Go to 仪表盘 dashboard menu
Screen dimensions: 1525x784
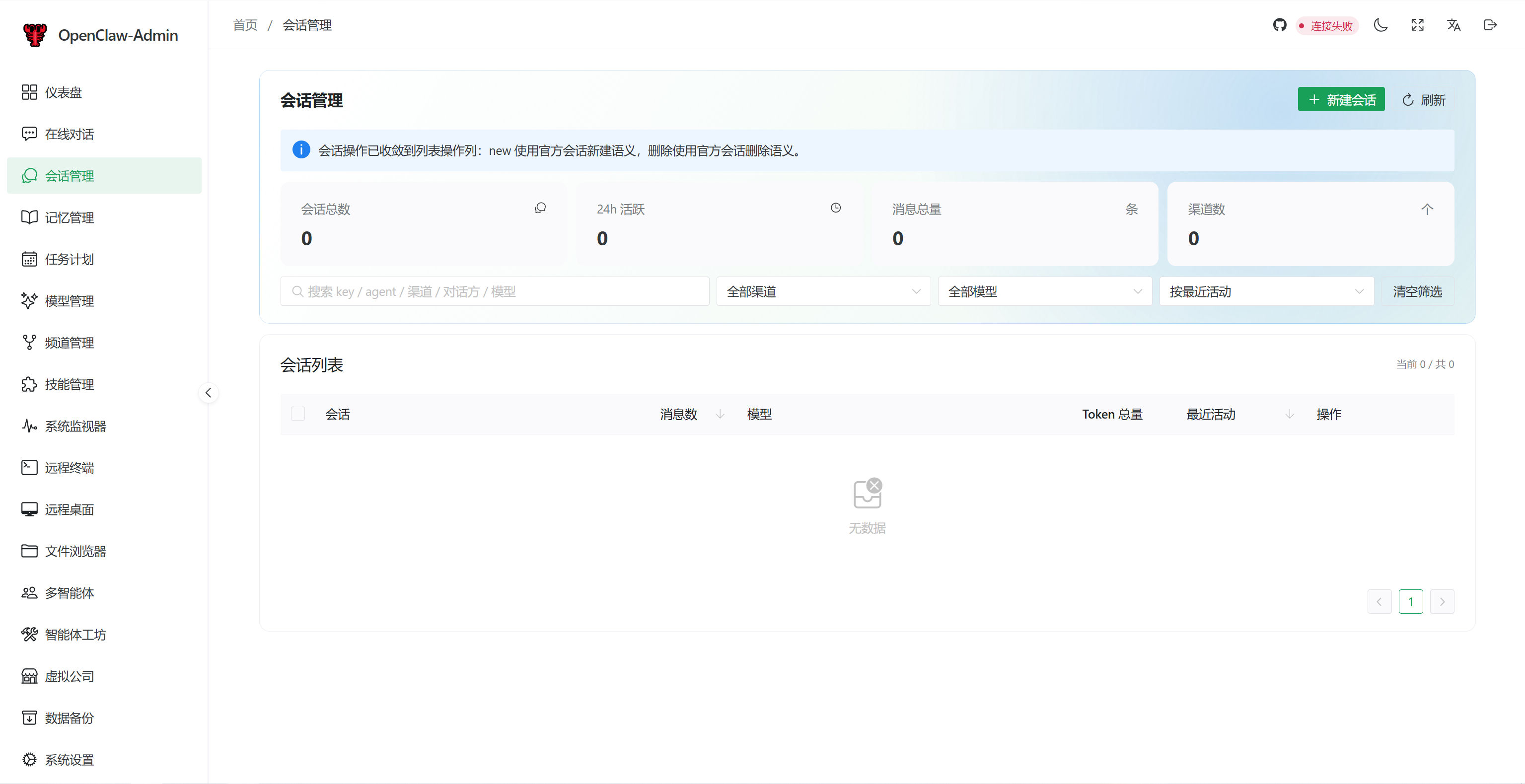64,92
